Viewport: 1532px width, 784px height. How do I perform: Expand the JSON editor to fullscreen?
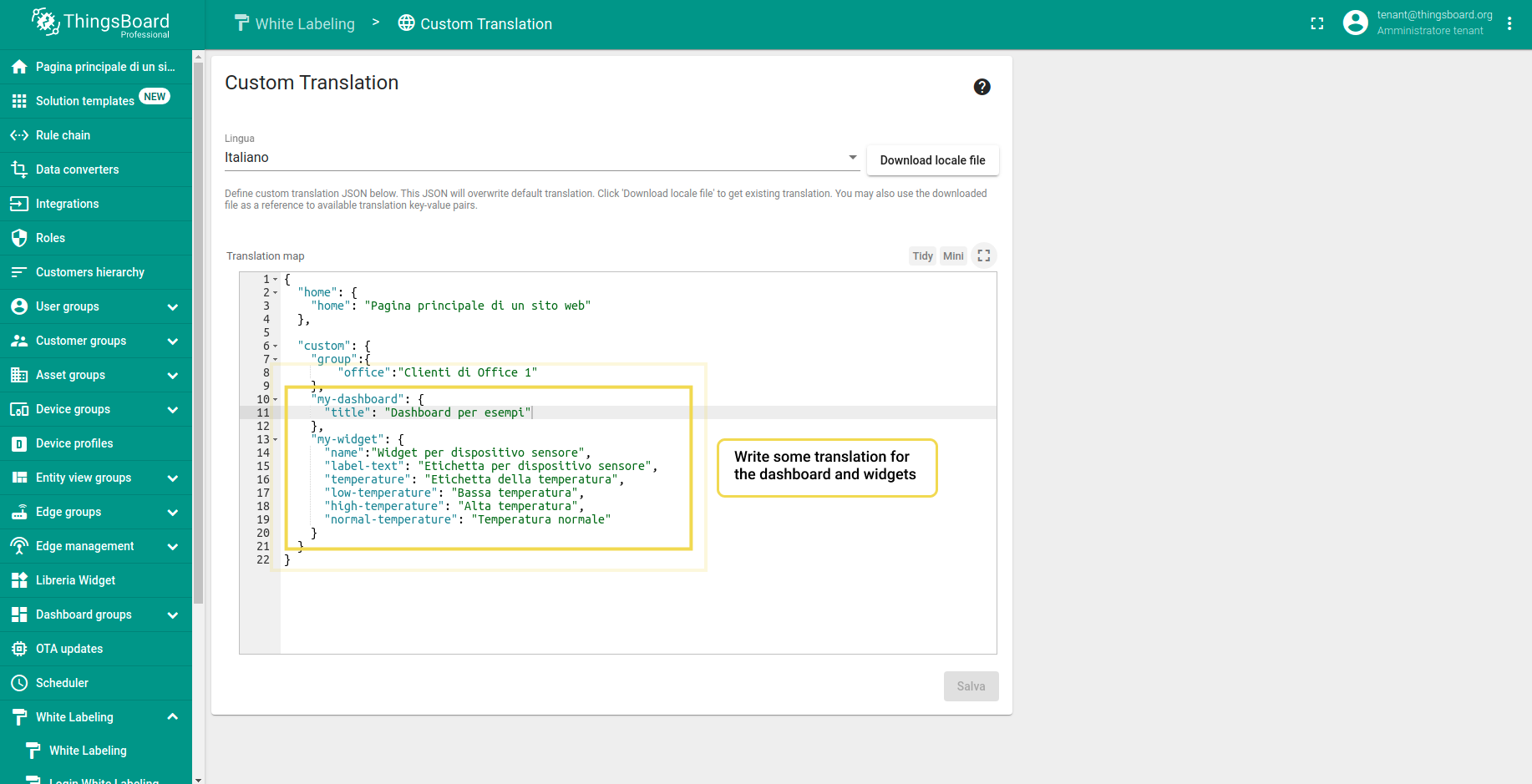[984, 256]
